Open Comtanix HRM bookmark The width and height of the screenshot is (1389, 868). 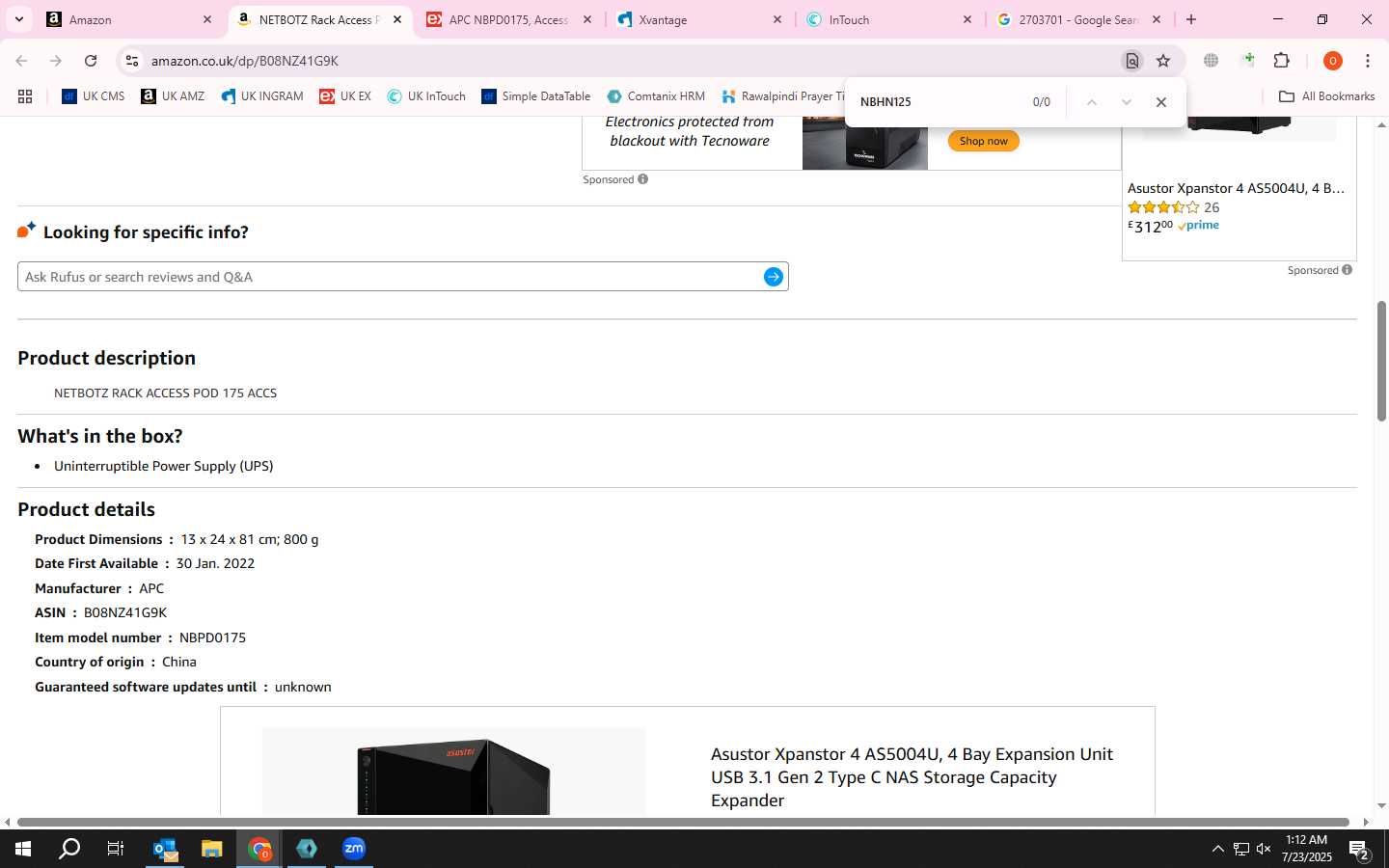656,96
